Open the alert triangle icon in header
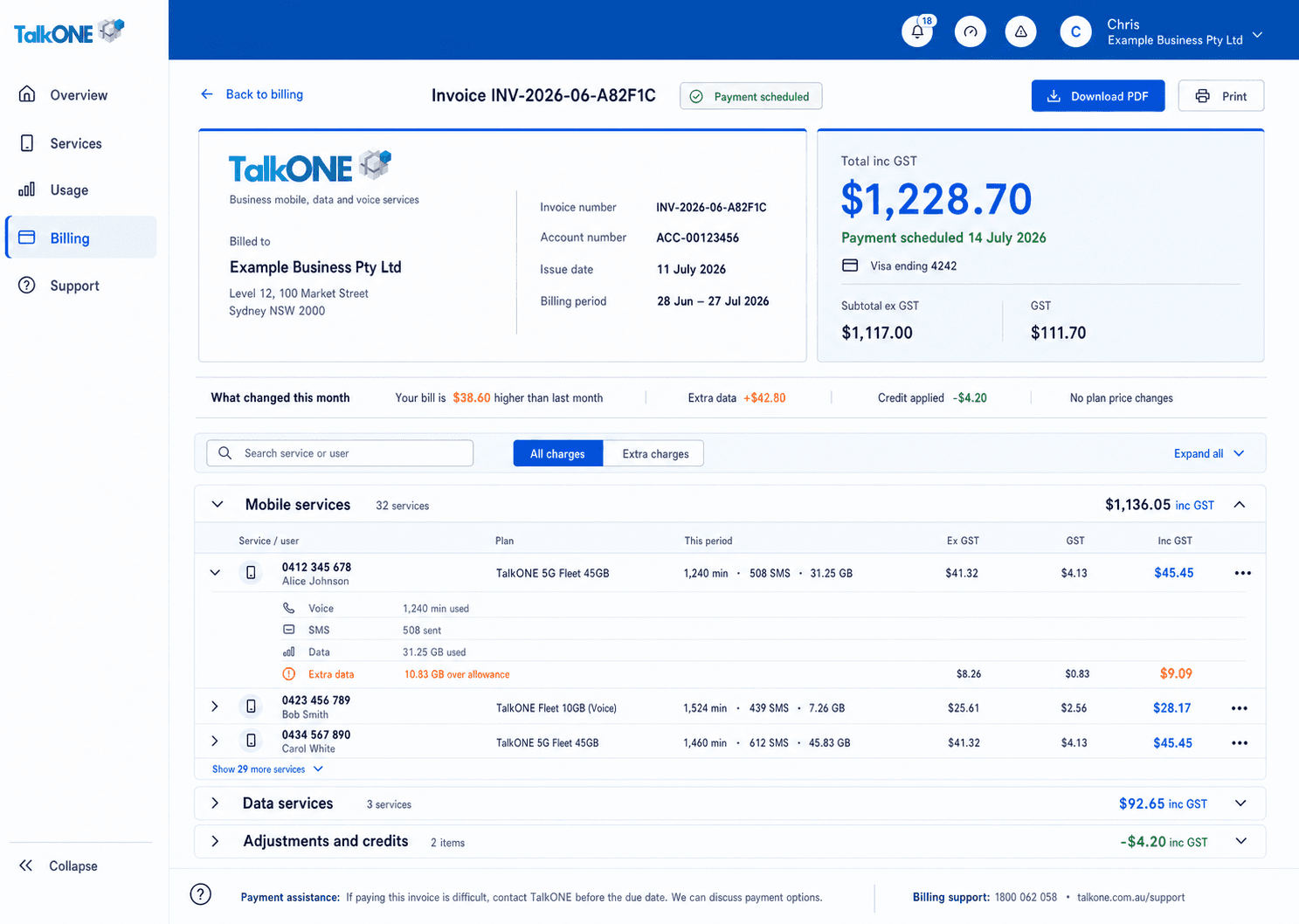 point(1020,32)
